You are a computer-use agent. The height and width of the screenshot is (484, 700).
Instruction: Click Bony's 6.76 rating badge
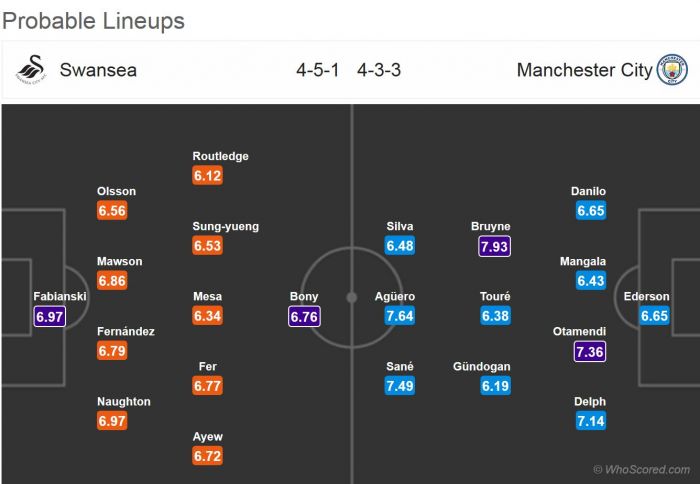(x=304, y=316)
